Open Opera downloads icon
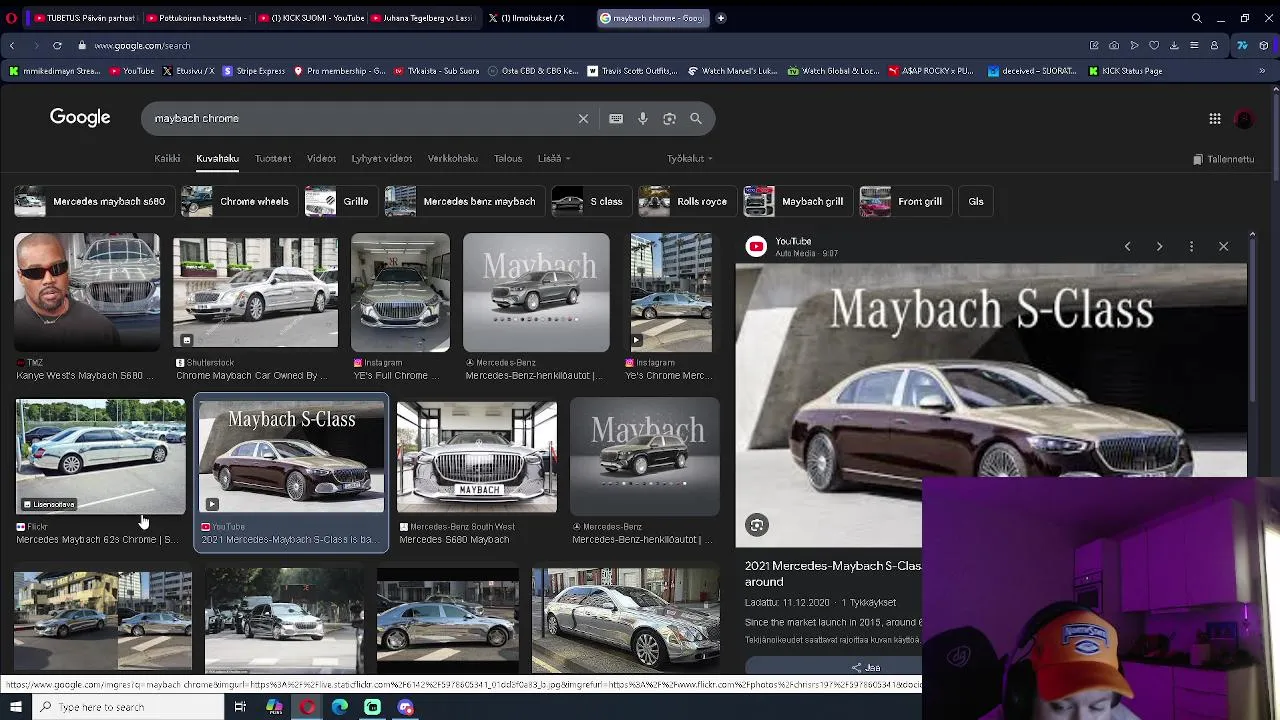This screenshot has height=720, width=1280. 1174,45
